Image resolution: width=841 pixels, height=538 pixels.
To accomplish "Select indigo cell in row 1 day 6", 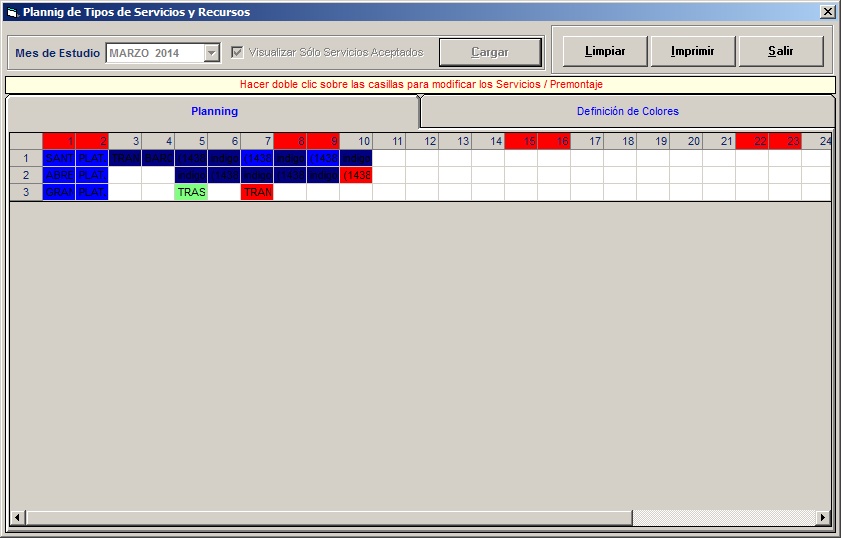I will point(224,158).
